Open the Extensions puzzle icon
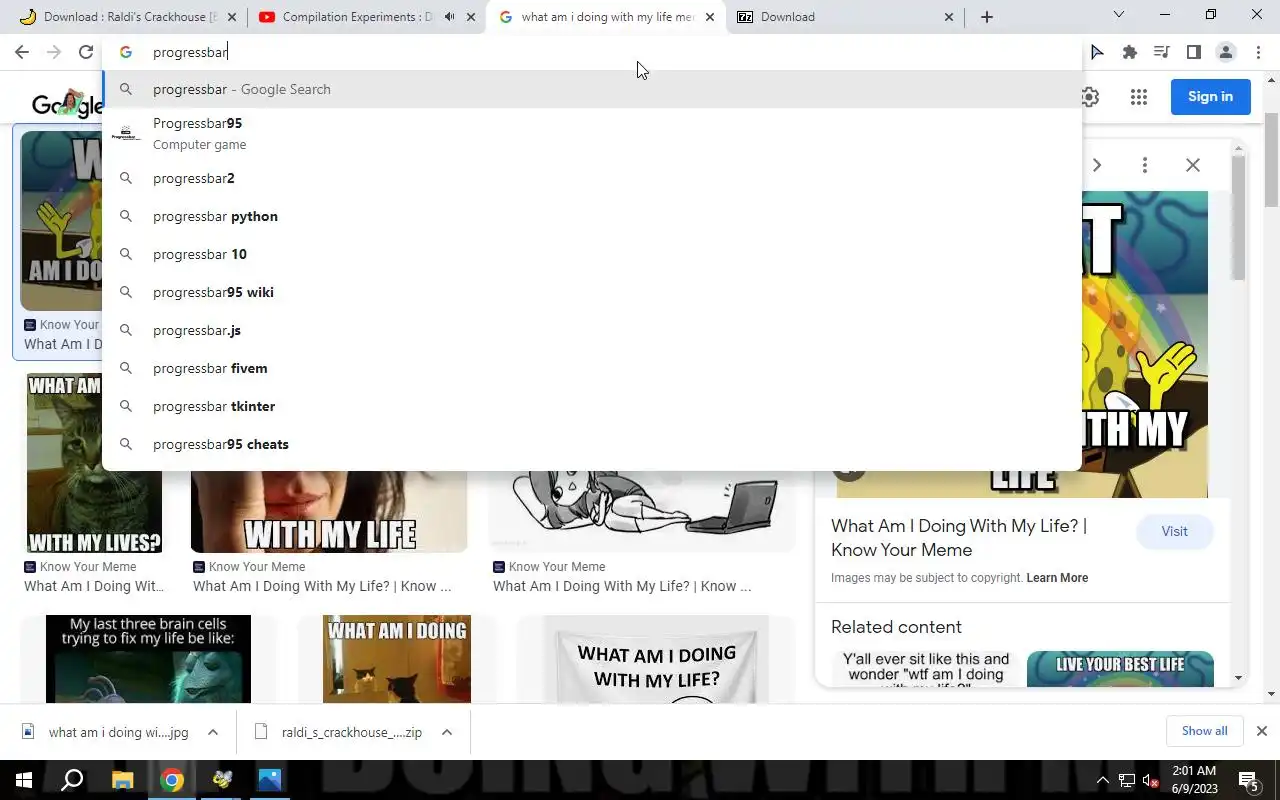Image resolution: width=1280 pixels, height=800 pixels. click(1130, 52)
